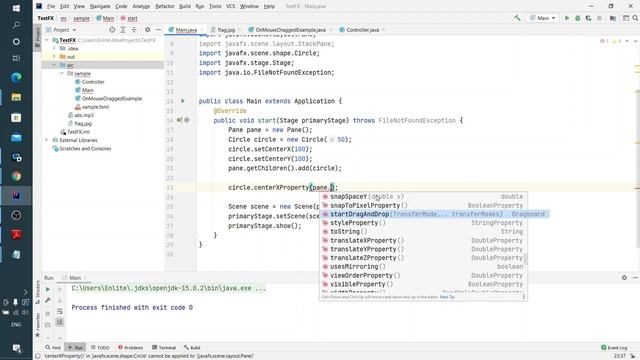Screen dimensions: 640x360
Task: Click gutter run arrow beside class Main
Action: pyautogui.click(x=182, y=101)
